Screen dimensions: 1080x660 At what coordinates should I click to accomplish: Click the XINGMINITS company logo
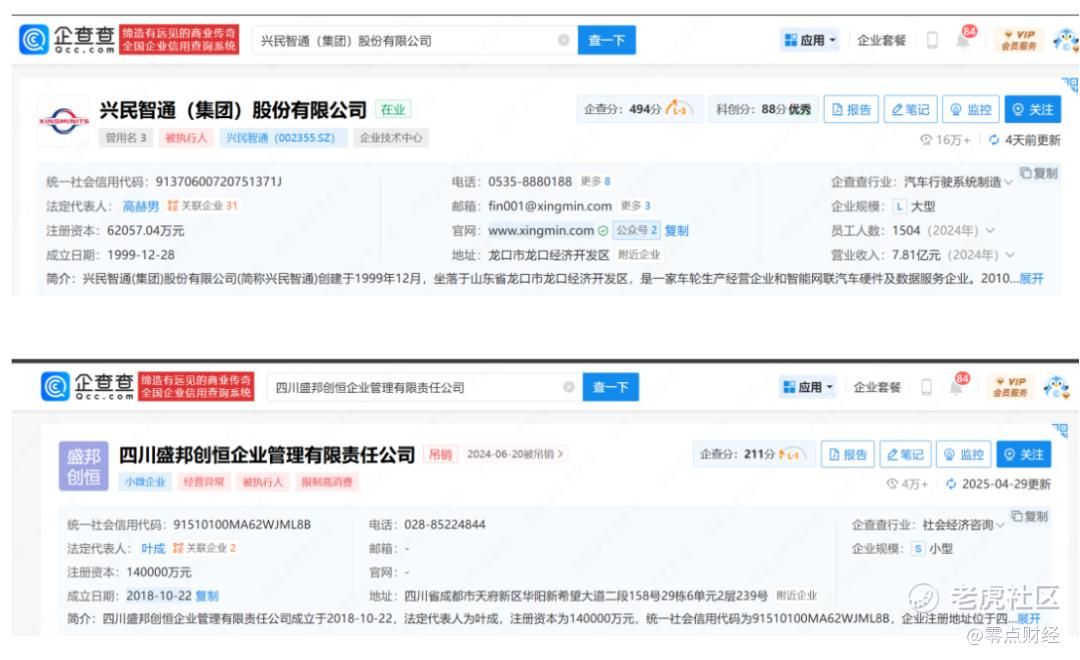[63, 121]
